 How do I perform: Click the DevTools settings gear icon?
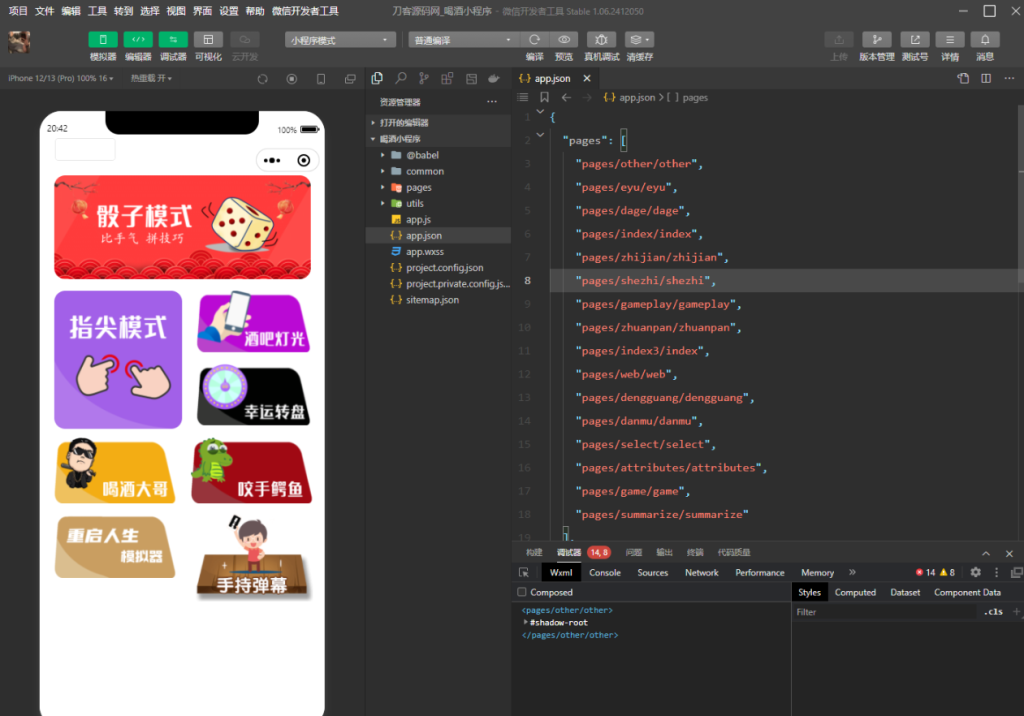[x=975, y=573]
